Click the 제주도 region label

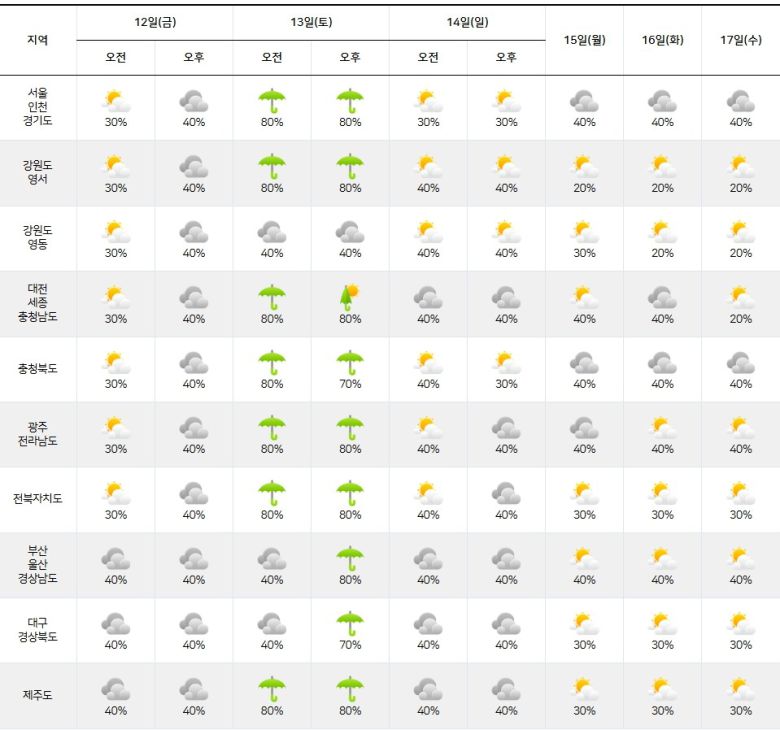tap(38, 695)
